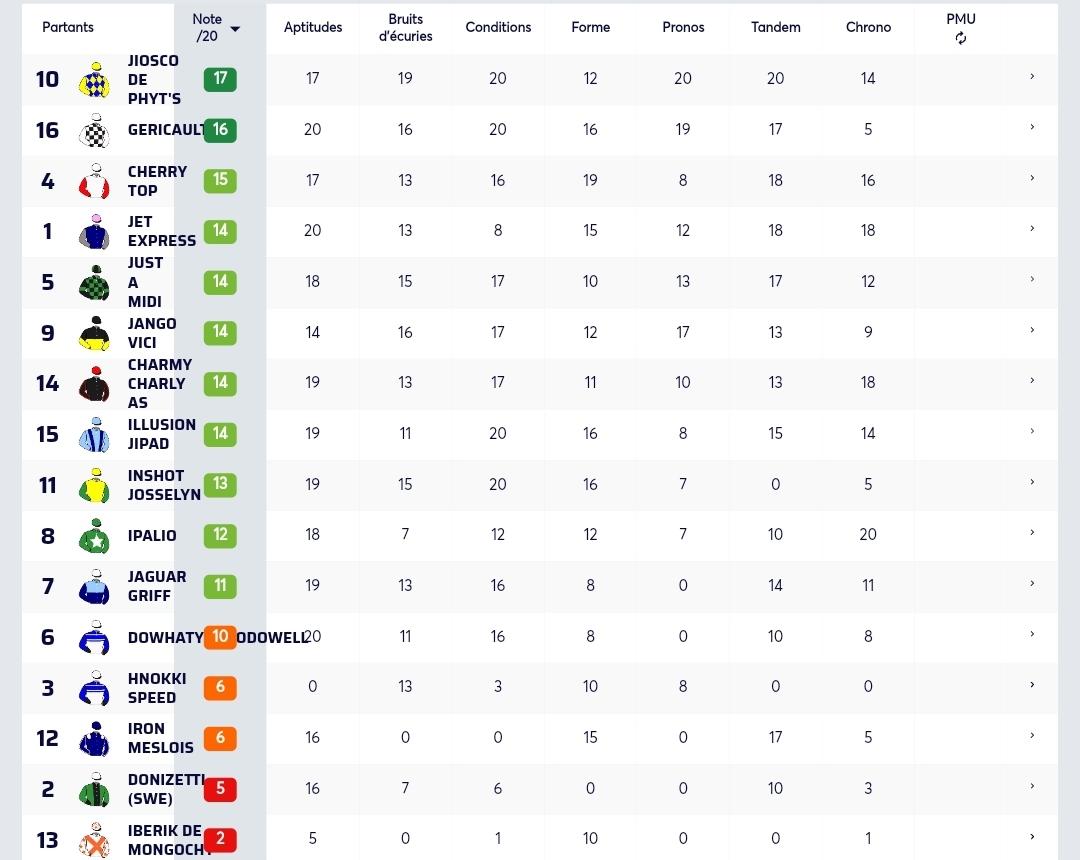Open the Just A Midi horse name

[x=145, y=282]
